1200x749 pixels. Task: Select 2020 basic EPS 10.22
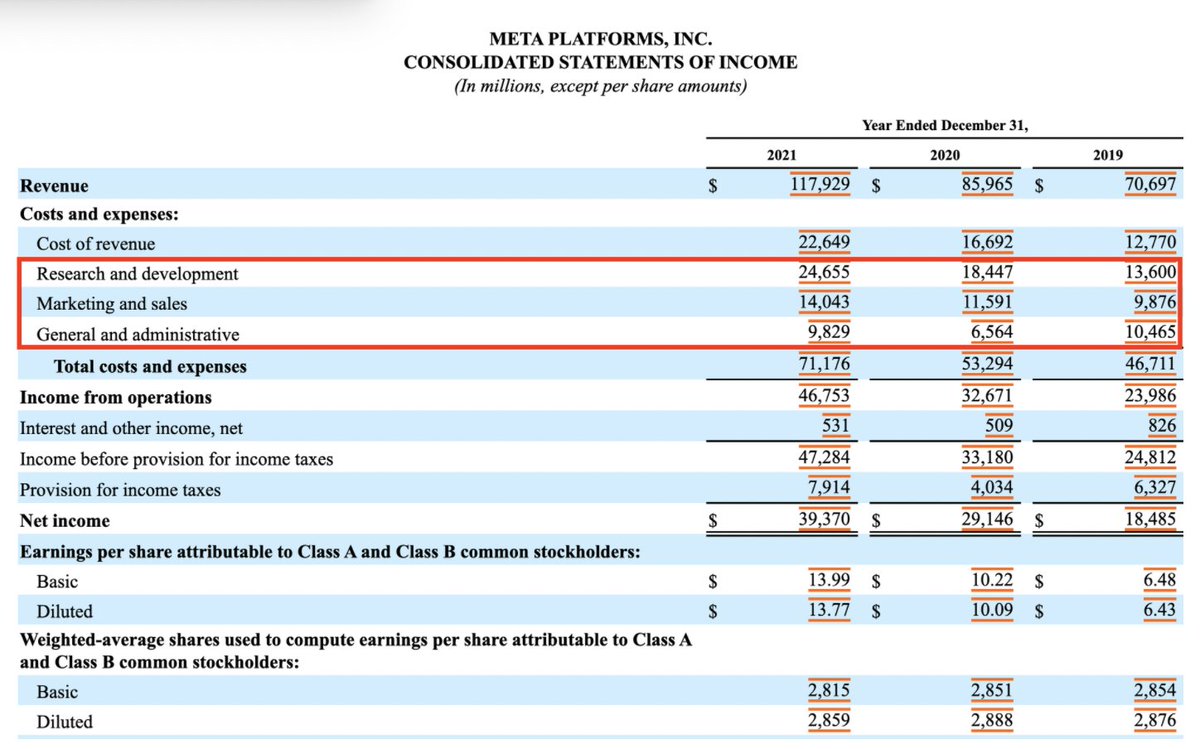click(x=993, y=580)
